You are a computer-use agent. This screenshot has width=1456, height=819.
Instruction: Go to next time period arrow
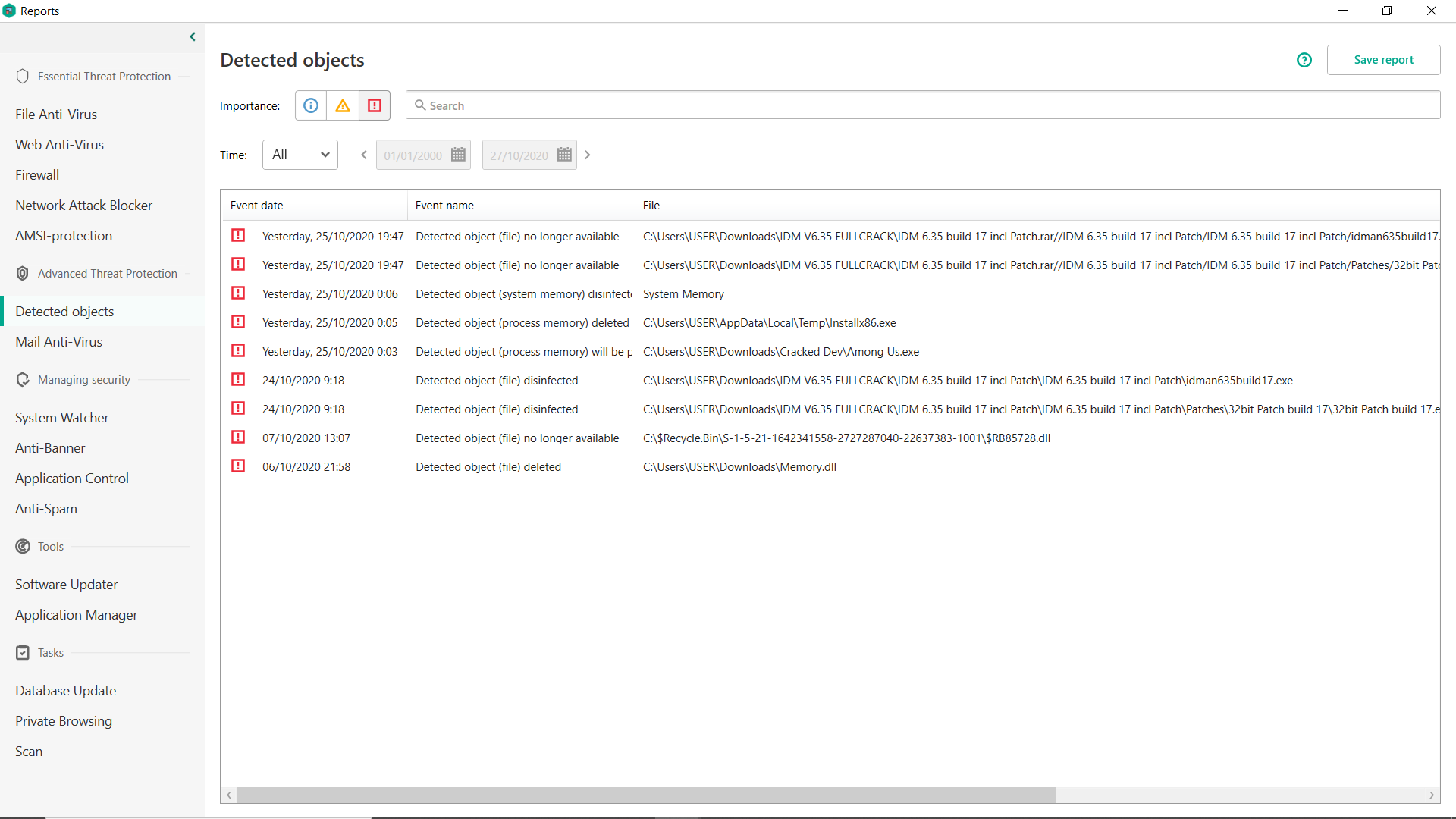(x=587, y=155)
